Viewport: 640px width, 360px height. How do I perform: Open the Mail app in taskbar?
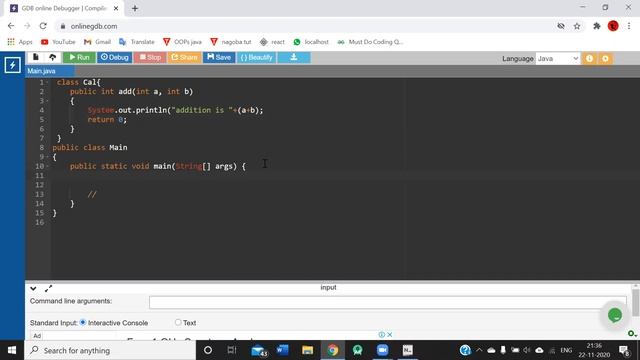coord(259,350)
